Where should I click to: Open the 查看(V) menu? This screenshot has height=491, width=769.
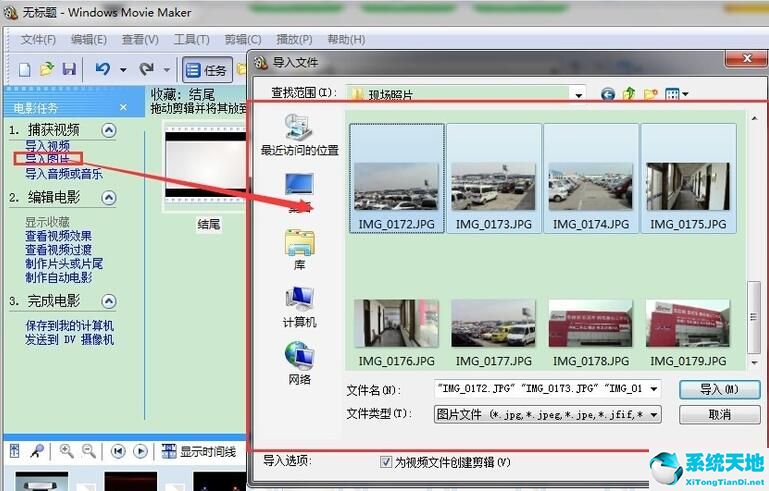point(140,40)
